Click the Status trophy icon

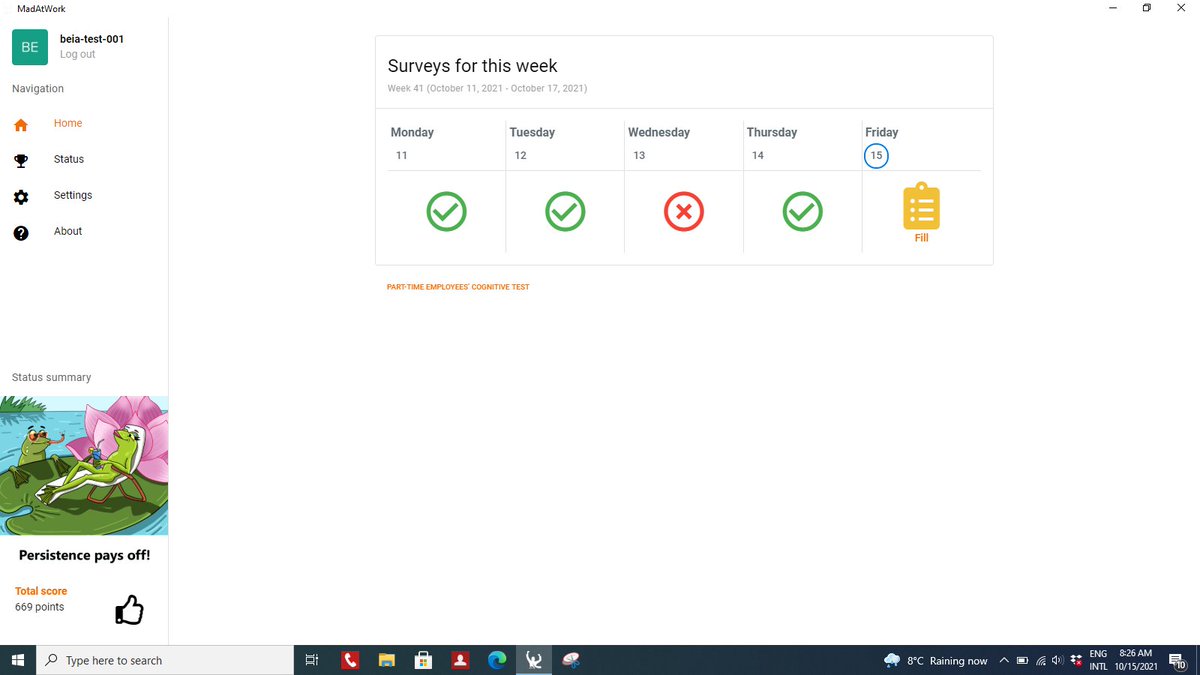[21, 161]
